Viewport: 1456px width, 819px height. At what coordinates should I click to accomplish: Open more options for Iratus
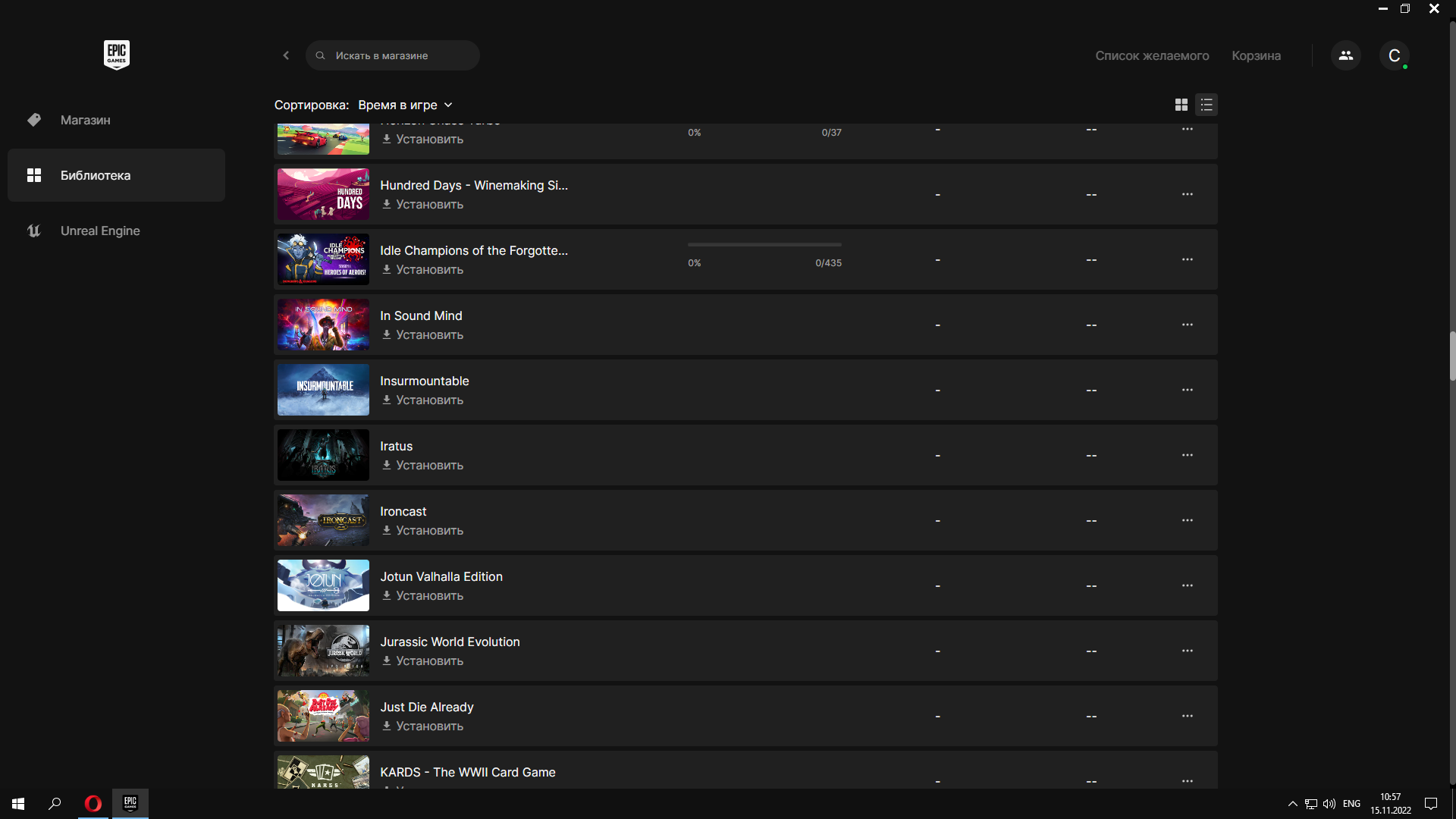click(1188, 455)
